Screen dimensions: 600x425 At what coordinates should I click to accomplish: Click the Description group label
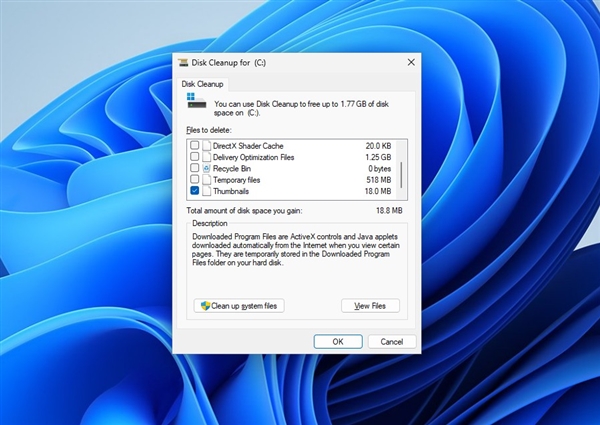point(210,223)
